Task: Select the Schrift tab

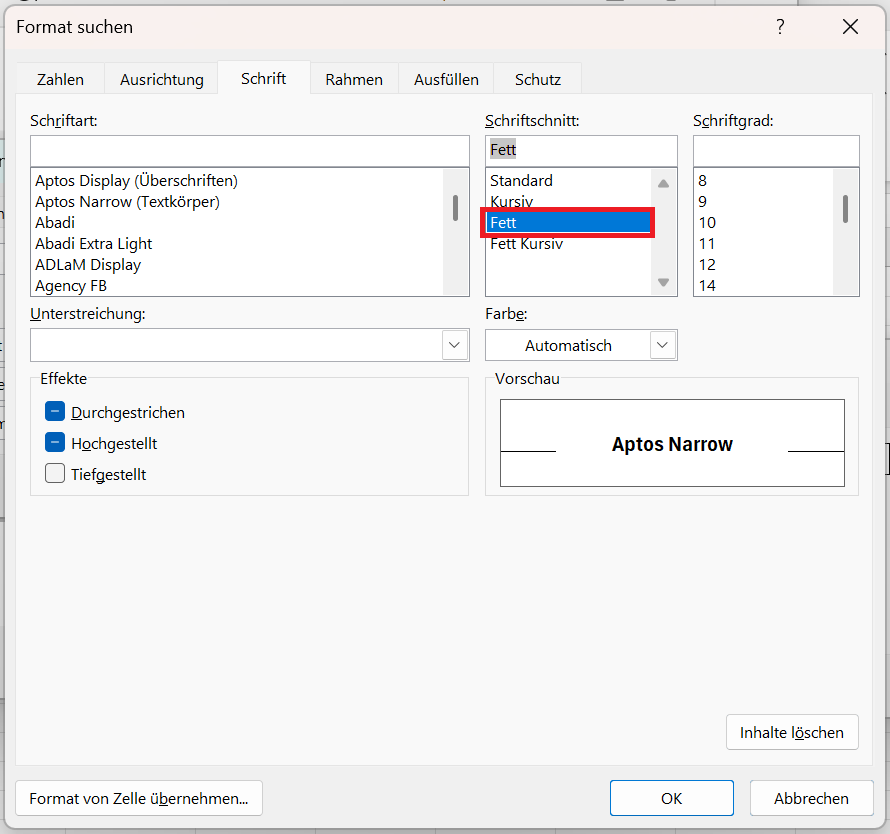Action: coord(263,78)
